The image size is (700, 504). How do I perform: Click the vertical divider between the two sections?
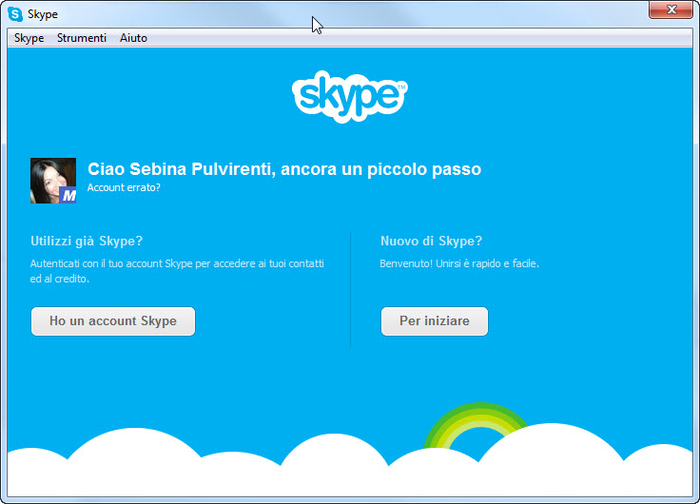point(351,290)
